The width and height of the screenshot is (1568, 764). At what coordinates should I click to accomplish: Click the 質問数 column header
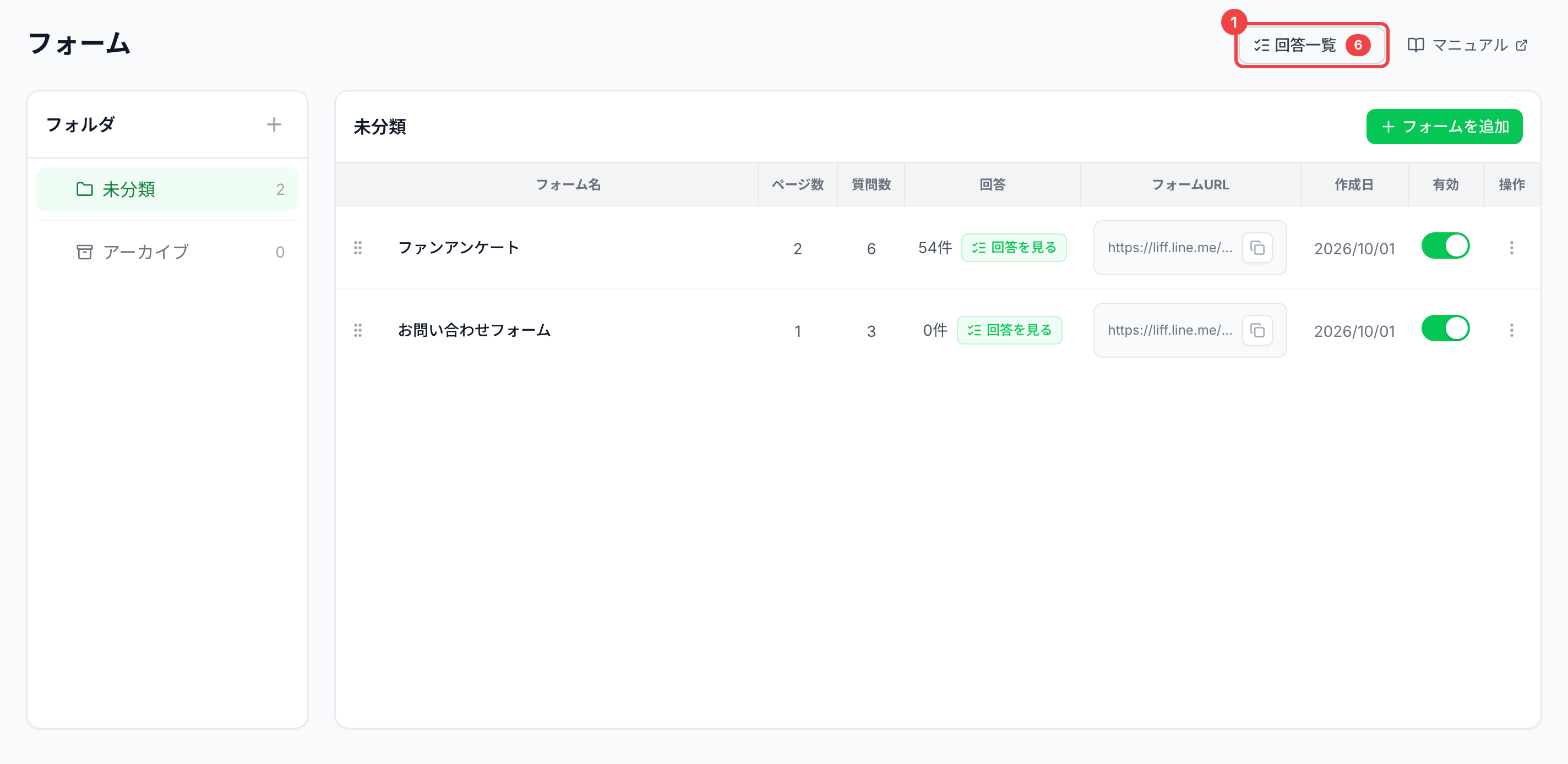(871, 184)
